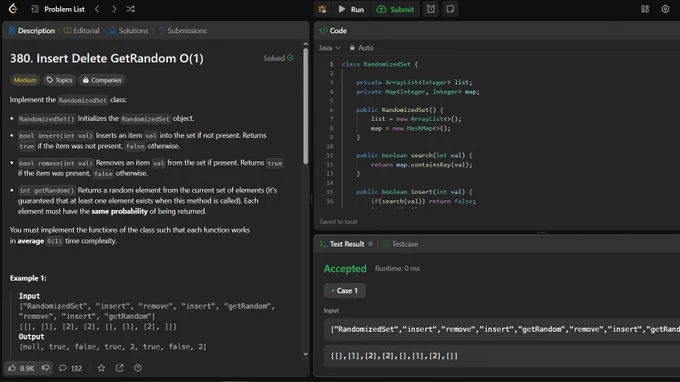The image size is (680, 382).
Task: Click the operations input field
Action: [502, 329]
